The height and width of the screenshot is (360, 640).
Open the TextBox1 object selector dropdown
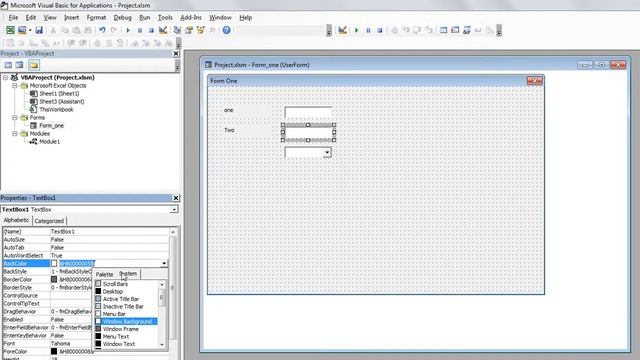[x=174, y=209]
